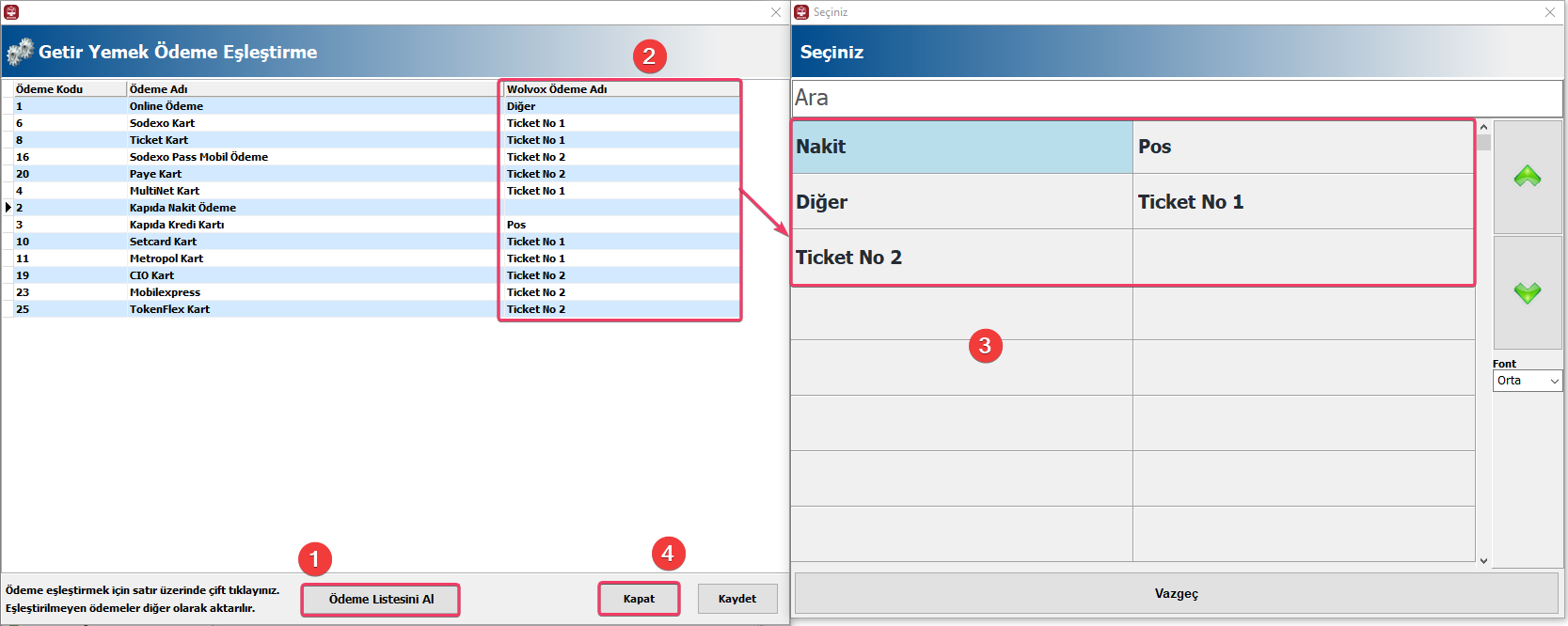Click the app icon in the left window title bar
1568x626 pixels.
pyautogui.click(x=11, y=12)
